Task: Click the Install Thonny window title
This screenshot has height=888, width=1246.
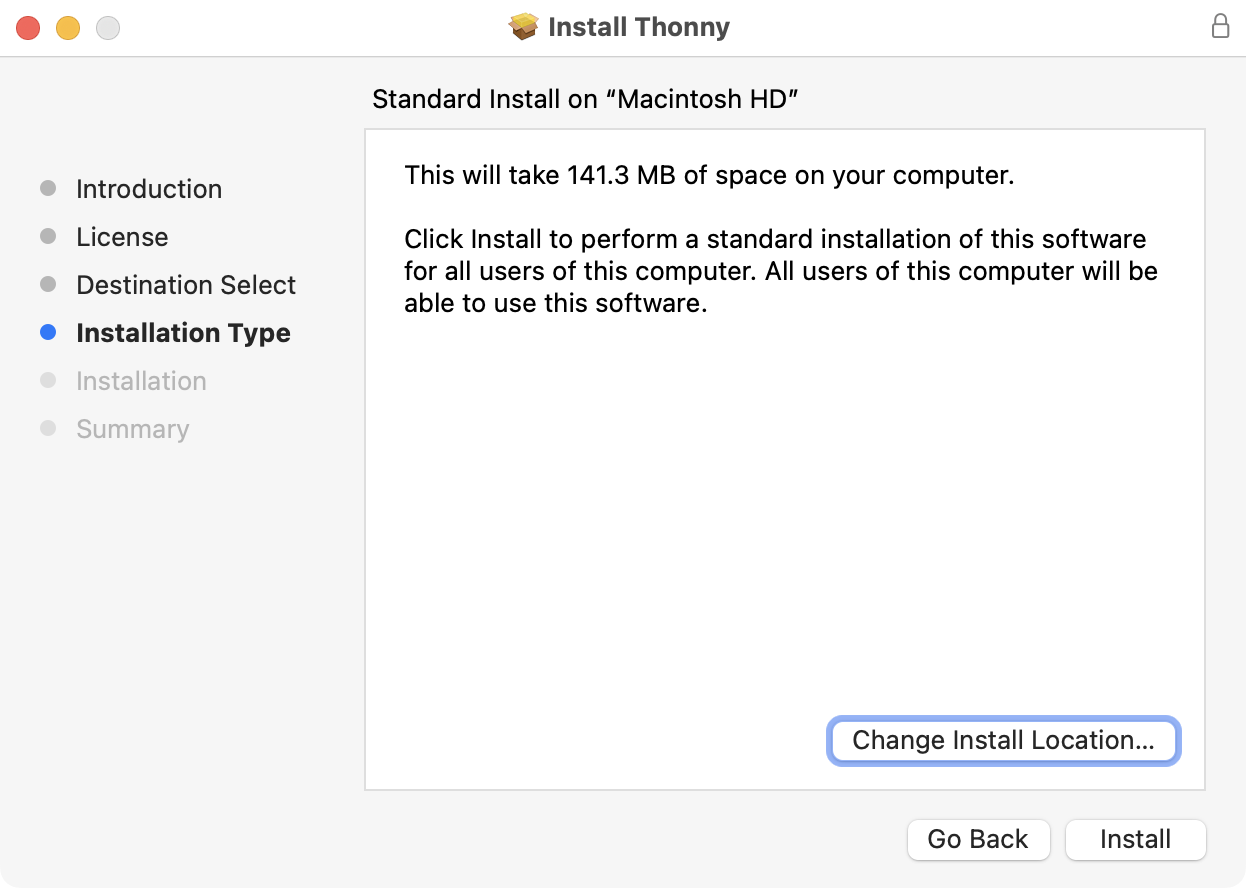Action: pyautogui.click(x=639, y=27)
